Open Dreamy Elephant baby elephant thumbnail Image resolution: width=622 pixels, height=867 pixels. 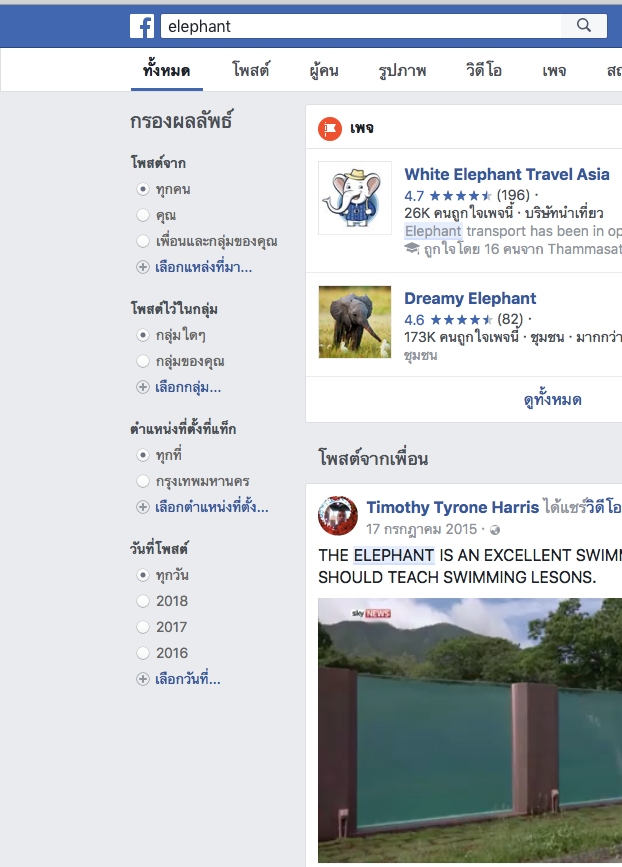coord(355,322)
